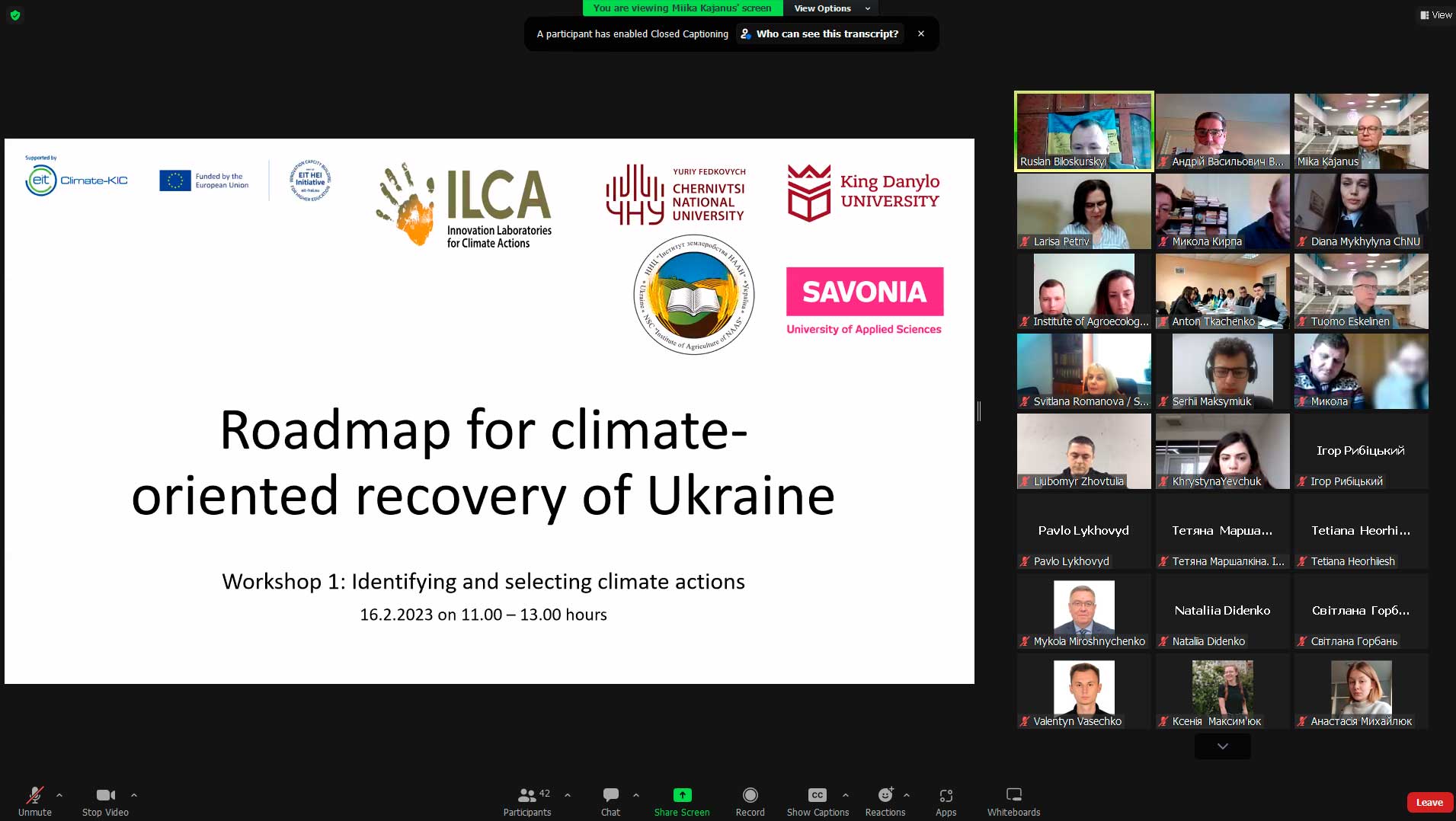The height and width of the screenshot is (821, 1456).
Task: Open the Apps icon
Action: point(946,795)
